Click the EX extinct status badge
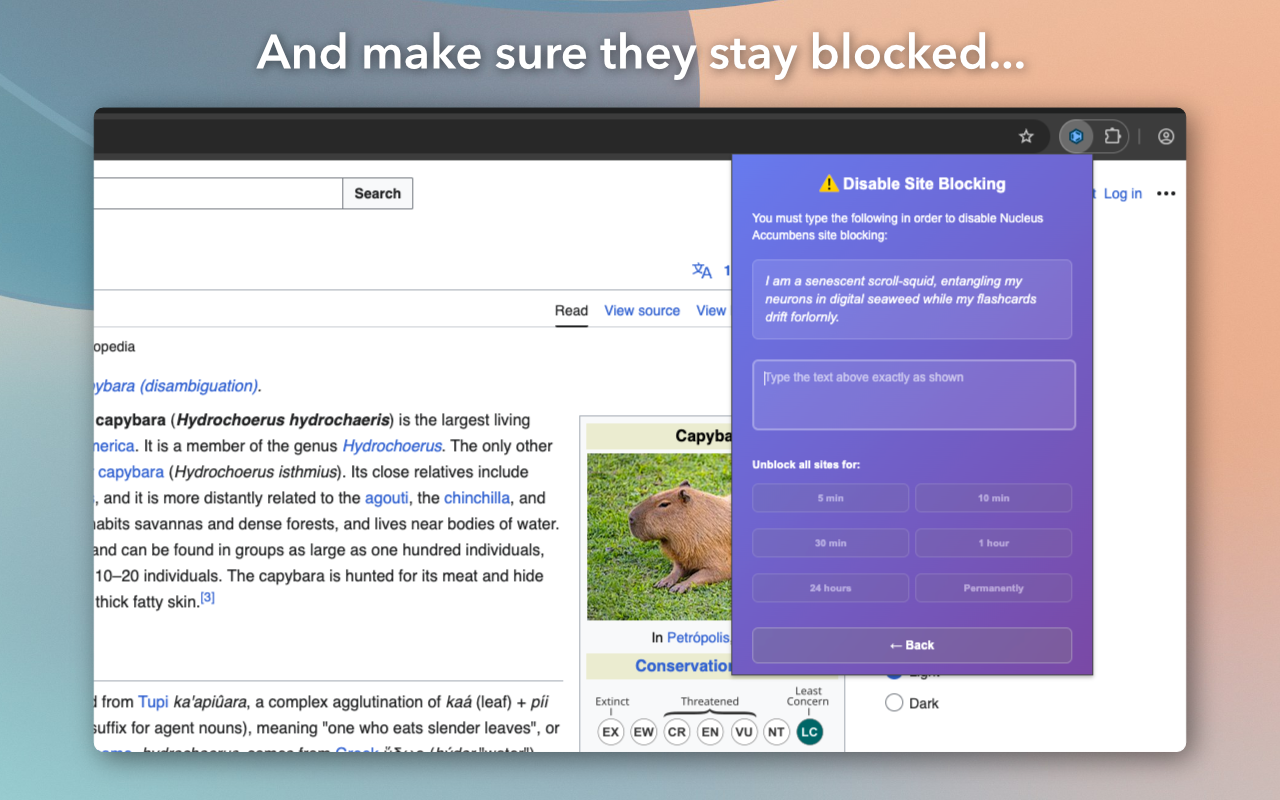Screen dimensions: 1280x800 (611, 732)
